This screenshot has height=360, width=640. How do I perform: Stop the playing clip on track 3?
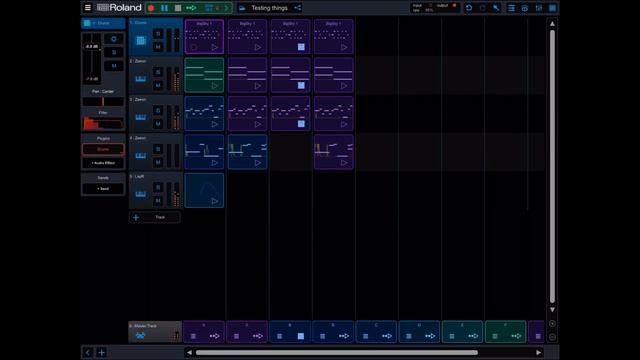point(301,124)
